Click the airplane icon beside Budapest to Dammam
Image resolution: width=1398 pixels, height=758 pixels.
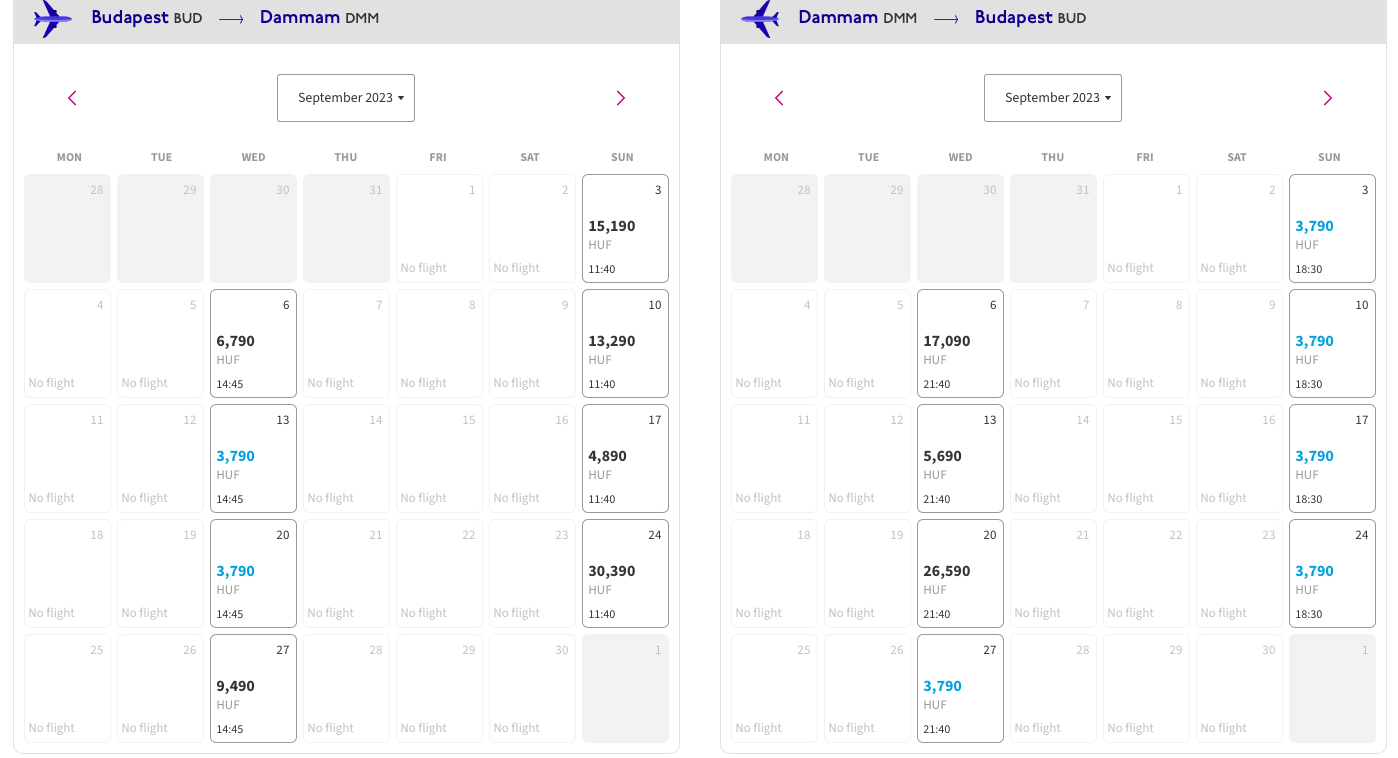[53, 18]
